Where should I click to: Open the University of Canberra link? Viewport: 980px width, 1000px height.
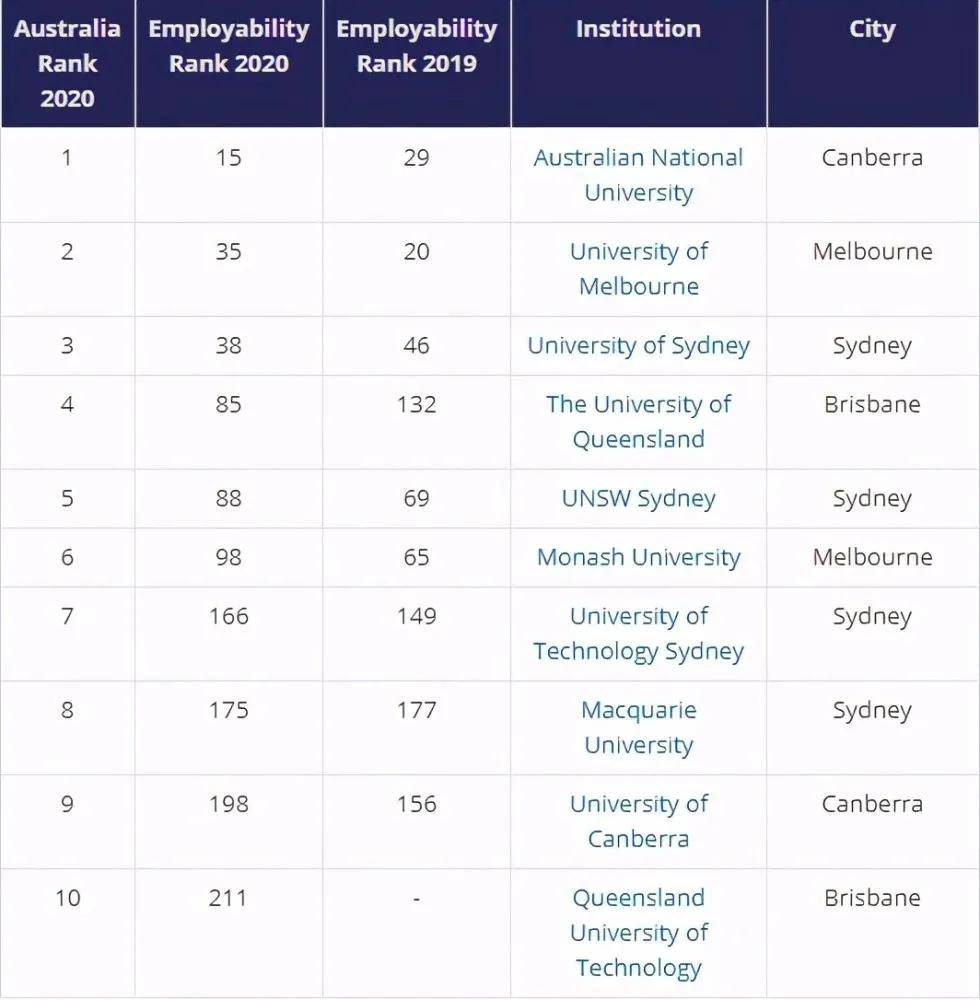[x=638, y=821]
